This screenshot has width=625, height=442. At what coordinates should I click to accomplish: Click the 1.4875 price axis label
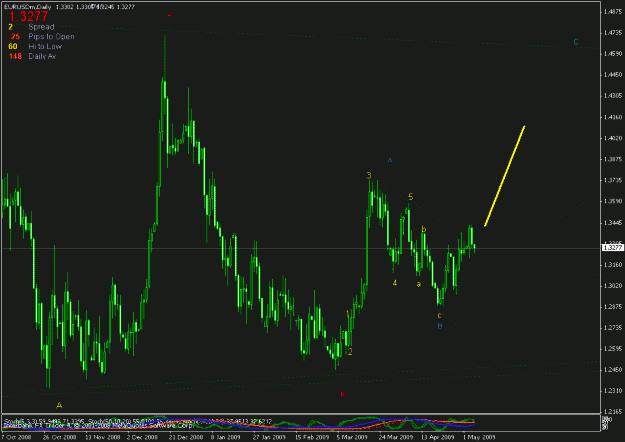click(613, 12)
